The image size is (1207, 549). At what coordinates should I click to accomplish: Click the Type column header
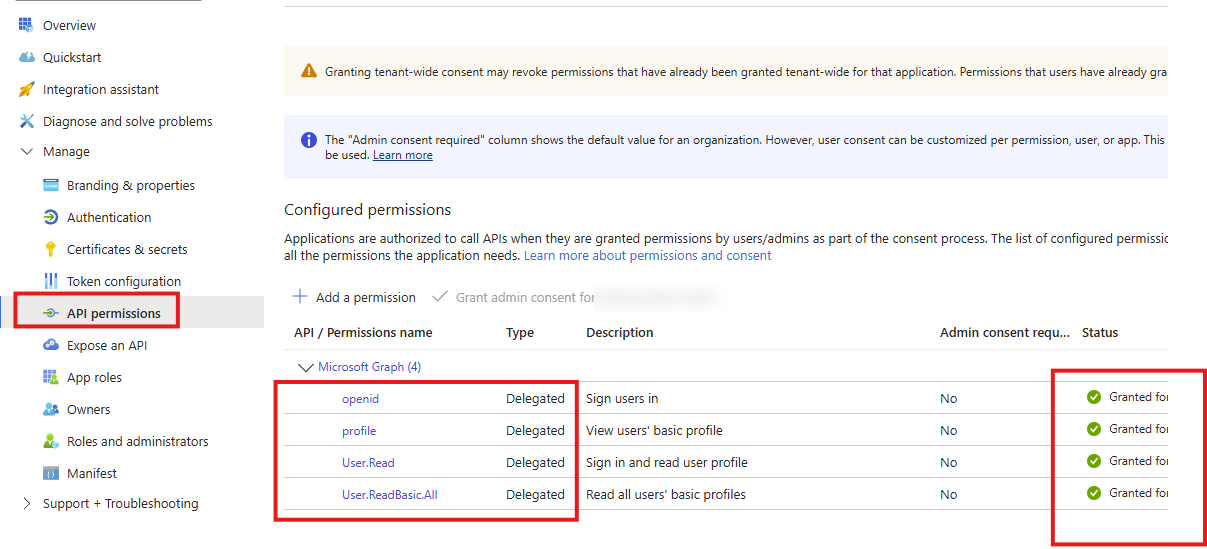[520, 332]
